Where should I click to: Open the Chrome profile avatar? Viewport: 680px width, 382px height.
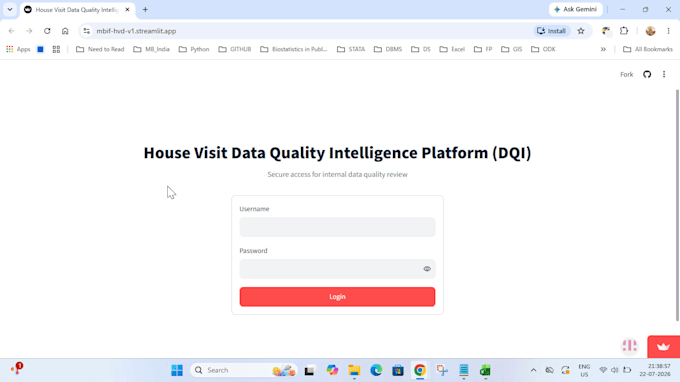tap(650, 31)
